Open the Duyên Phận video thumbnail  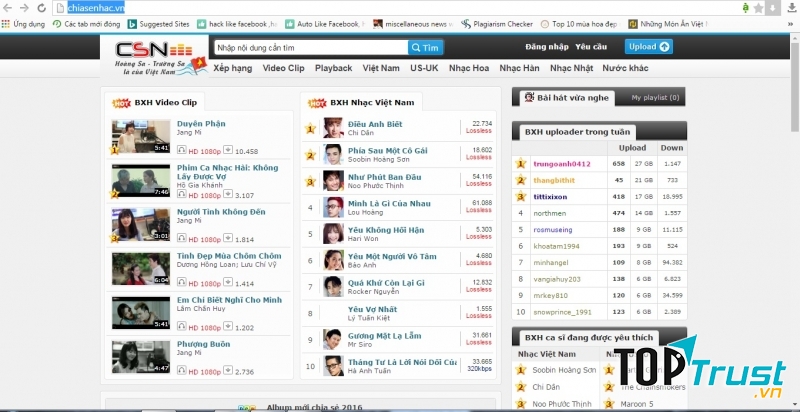pos(139,136)
